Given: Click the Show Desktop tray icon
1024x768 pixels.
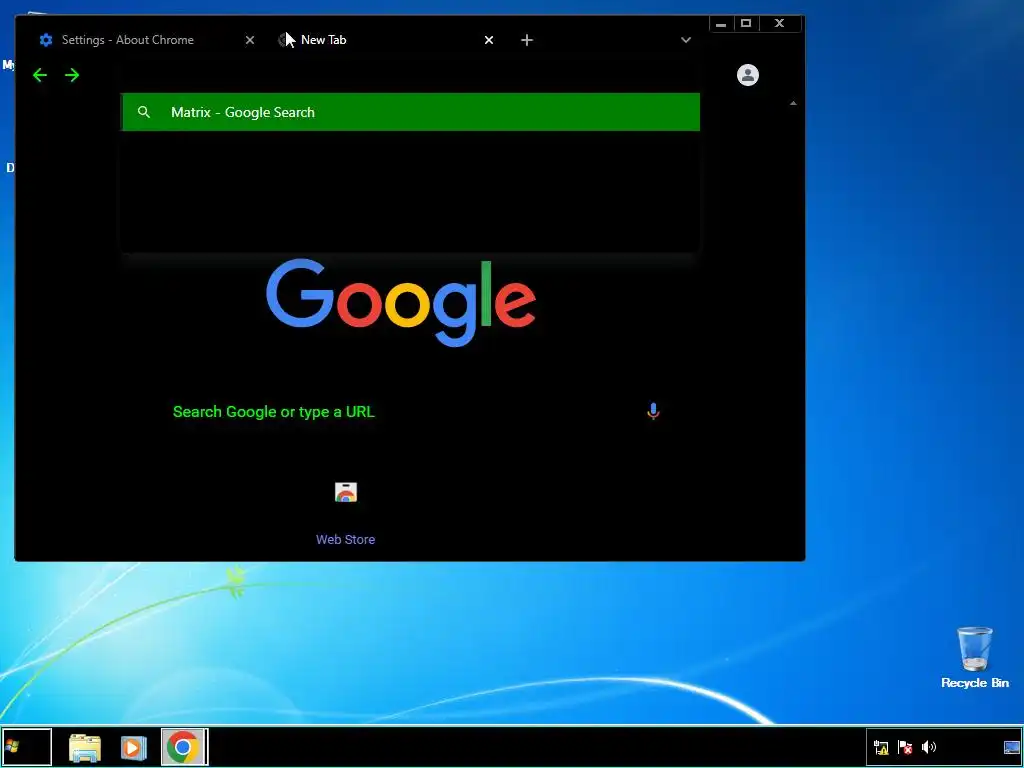Looking at the screenshot, I should (x=1012, y=747).
